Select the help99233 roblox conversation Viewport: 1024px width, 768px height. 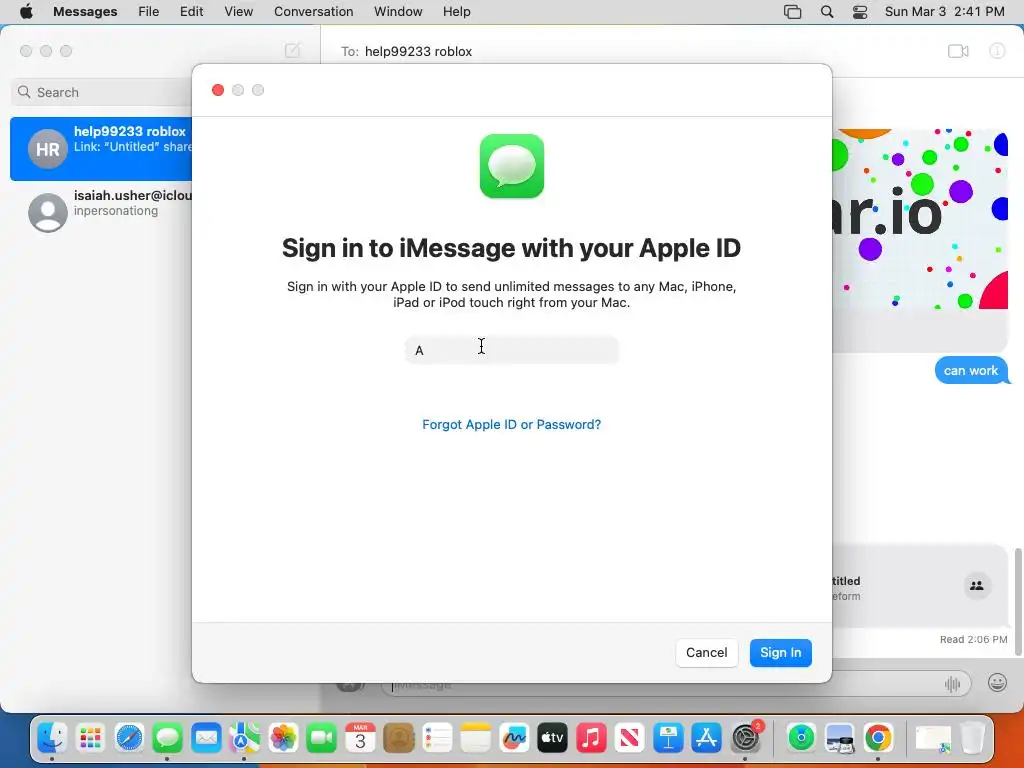(x=101, y=149)
